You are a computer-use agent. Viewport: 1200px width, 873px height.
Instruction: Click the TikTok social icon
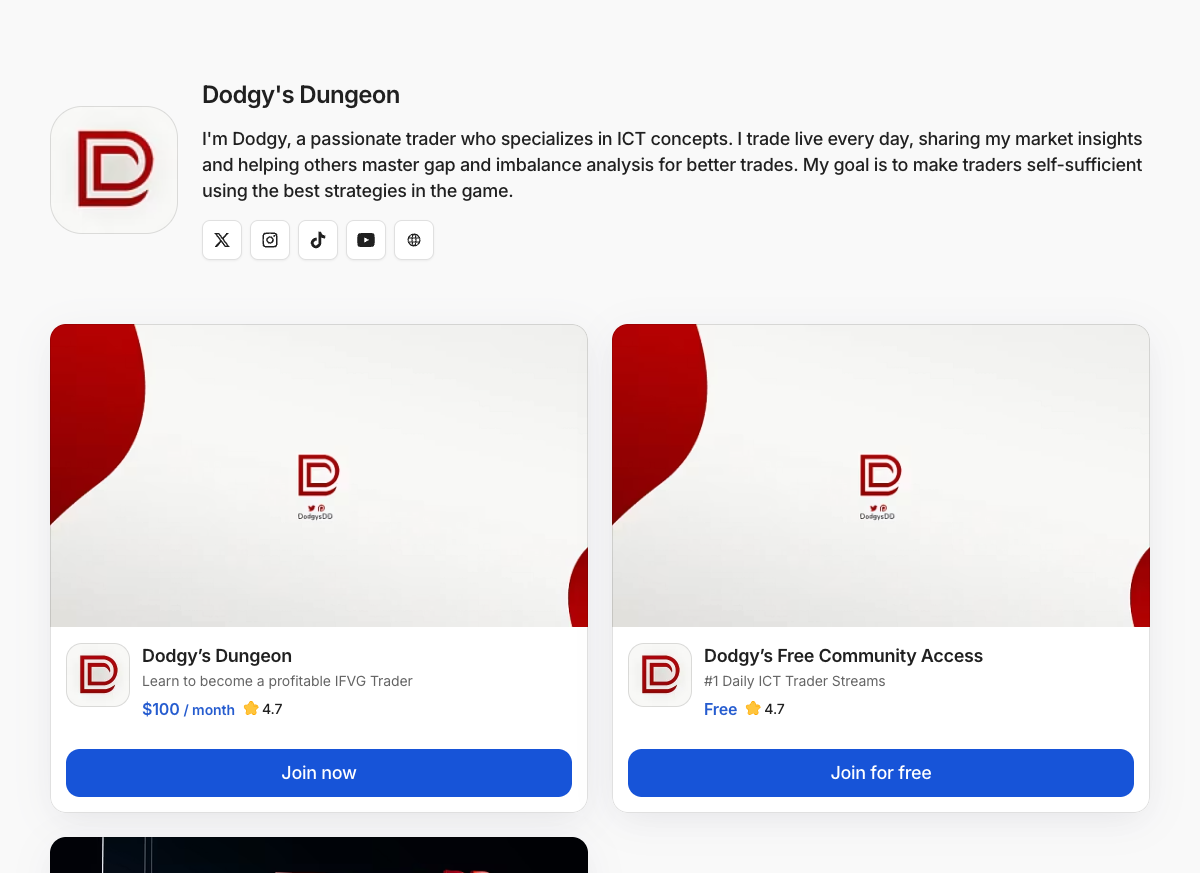coord(318,240)
